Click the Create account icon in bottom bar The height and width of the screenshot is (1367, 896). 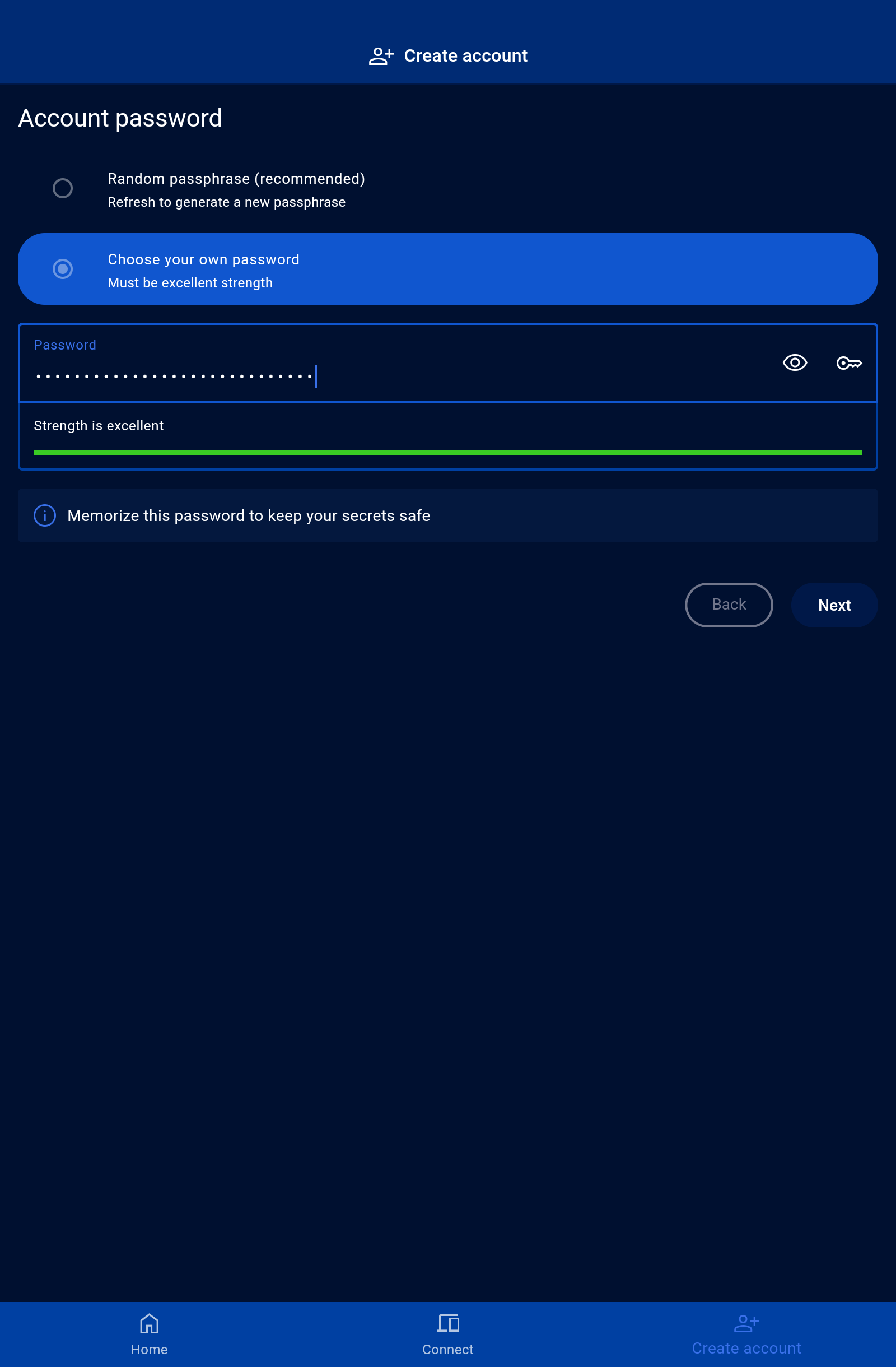[746, 1323]
